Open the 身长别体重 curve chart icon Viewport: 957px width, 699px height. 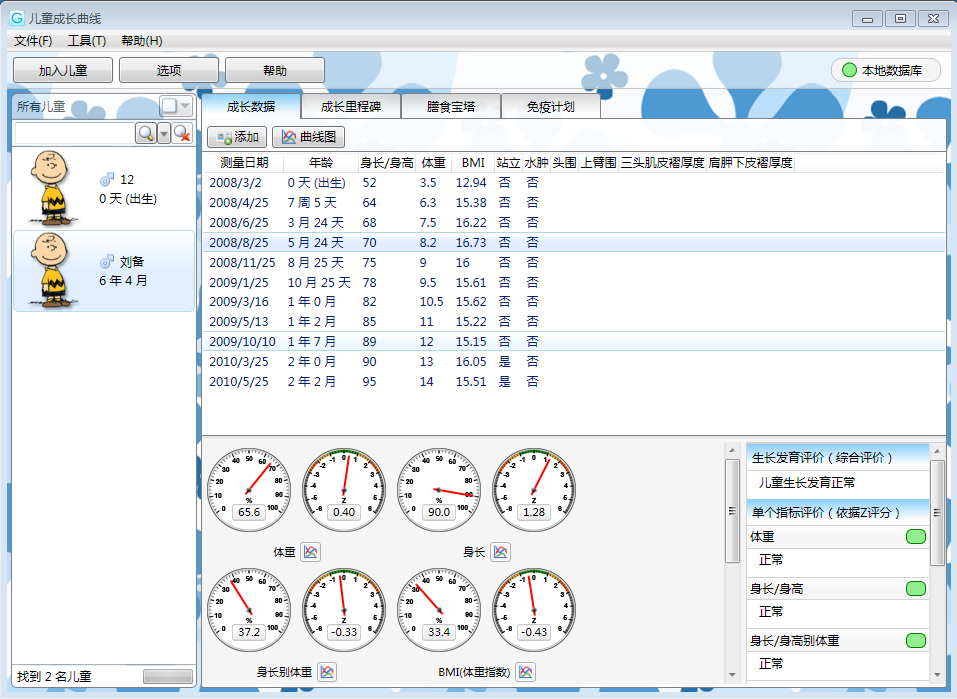(327, 672)
